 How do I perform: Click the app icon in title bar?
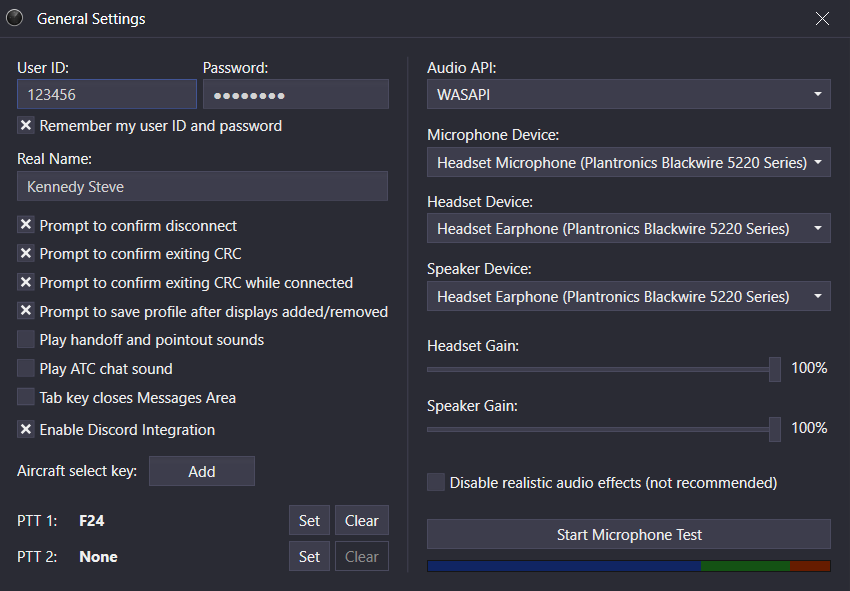pyautogui.click(x=15, y=18)
